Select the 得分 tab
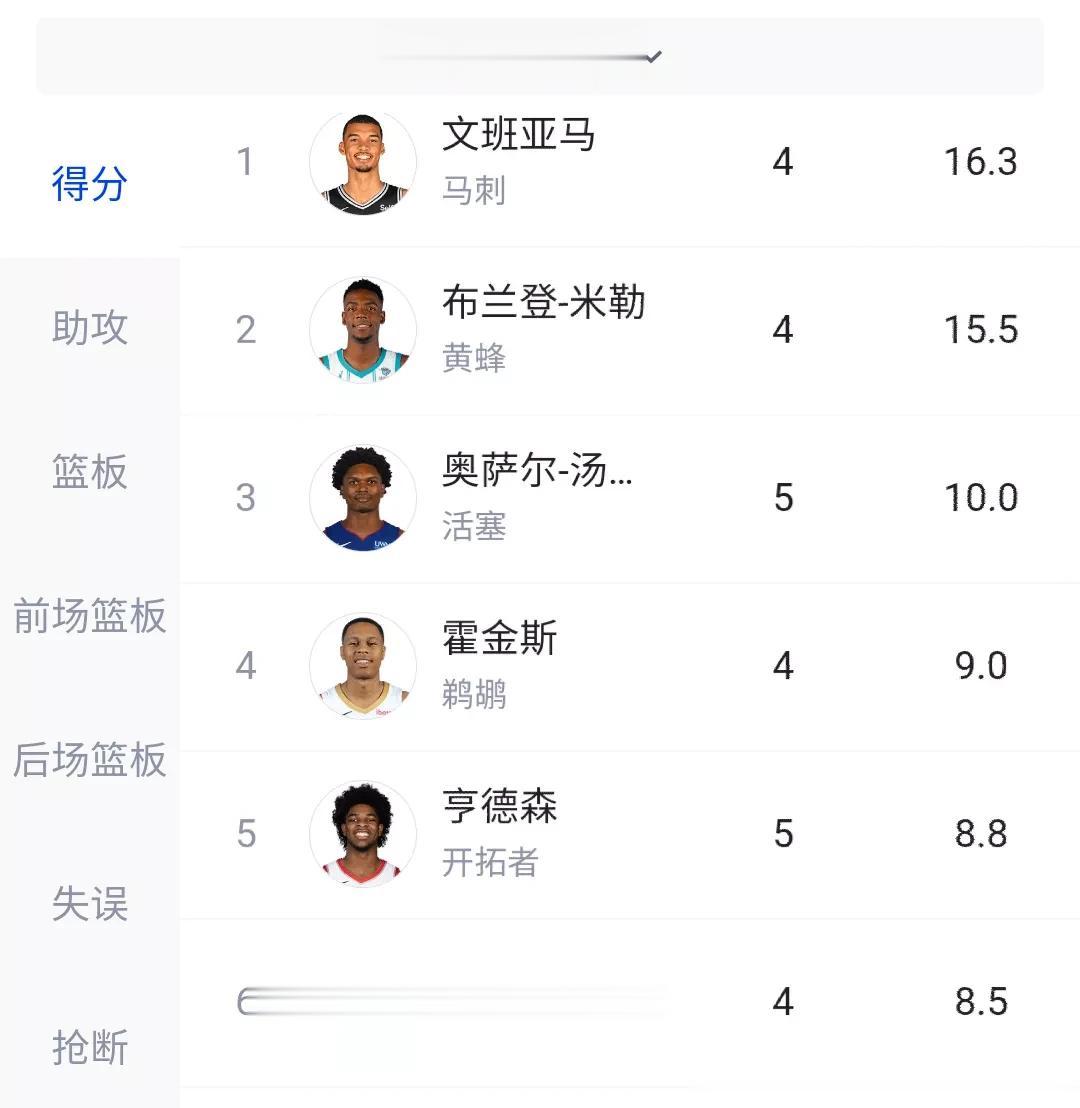Screen dimensions: 1080x1108 (90, 184)
